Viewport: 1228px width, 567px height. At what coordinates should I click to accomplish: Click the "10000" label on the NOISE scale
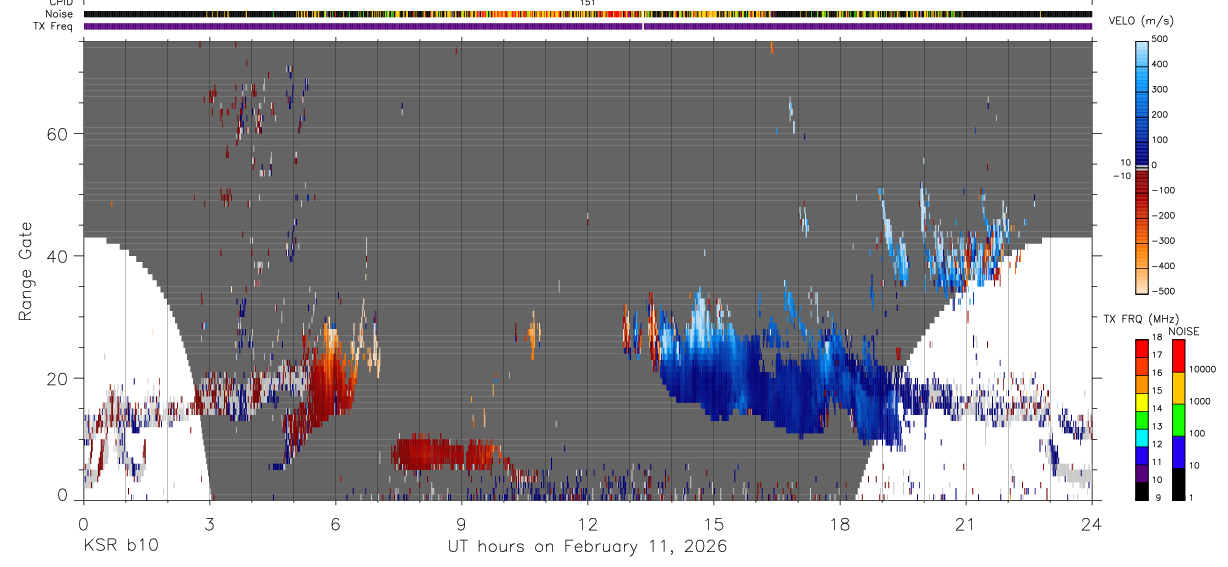tap(1202, 369)
